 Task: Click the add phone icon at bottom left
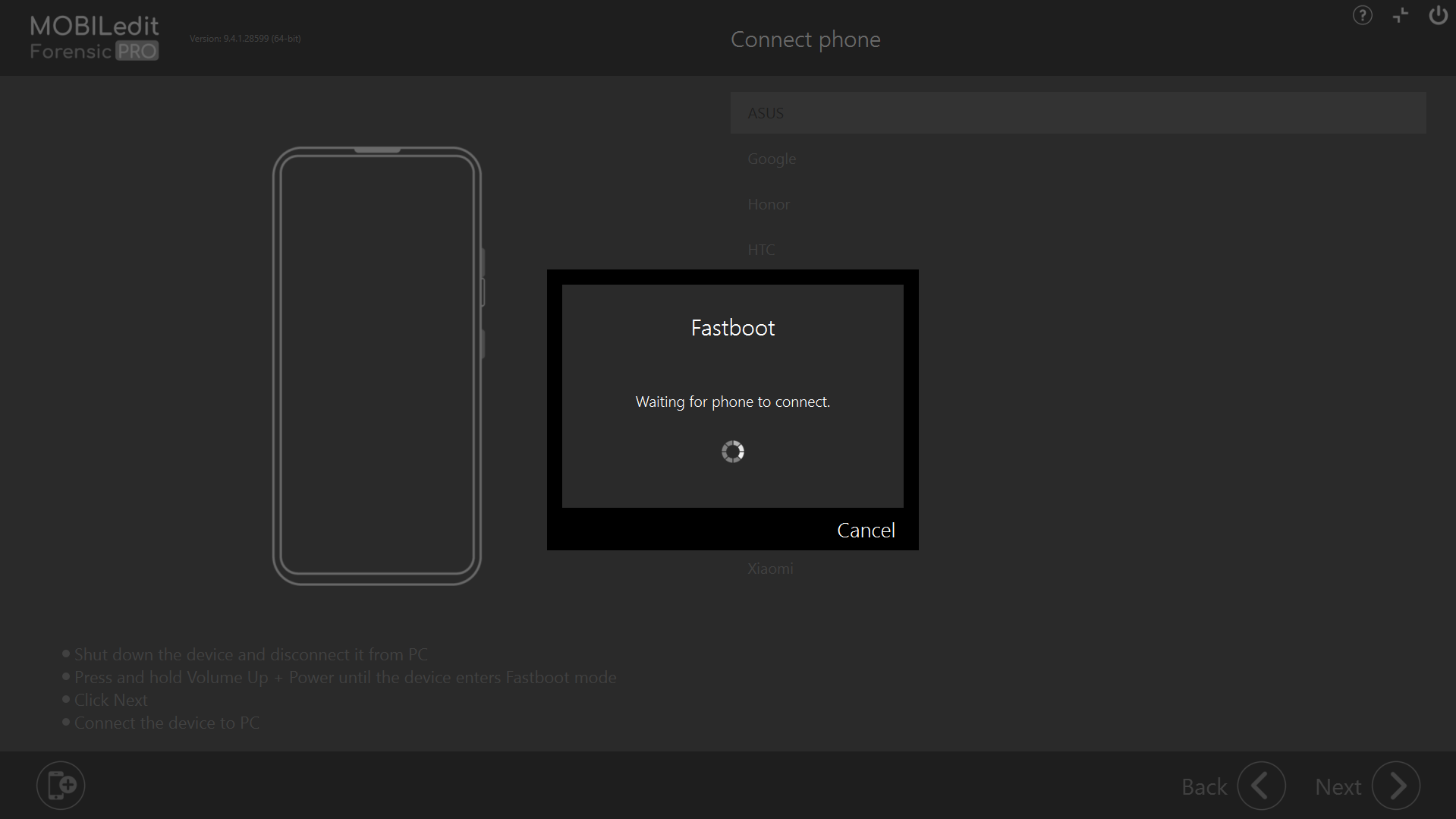click(x=61, y=785)
